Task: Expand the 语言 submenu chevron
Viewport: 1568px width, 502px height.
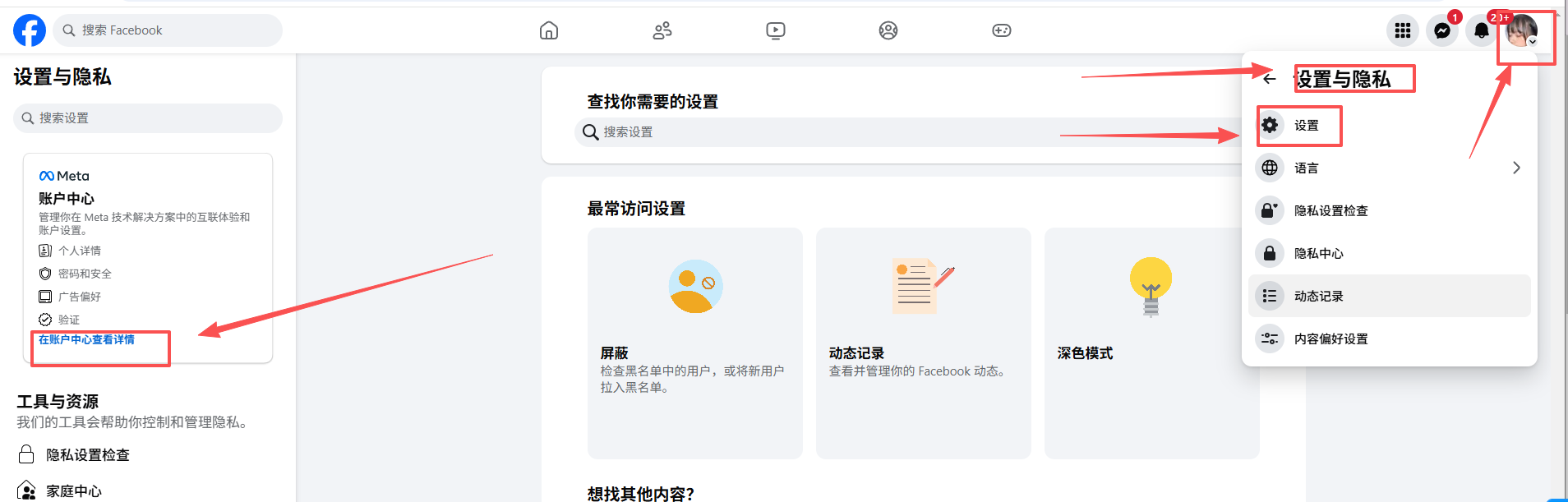Action: point(1516,168)
